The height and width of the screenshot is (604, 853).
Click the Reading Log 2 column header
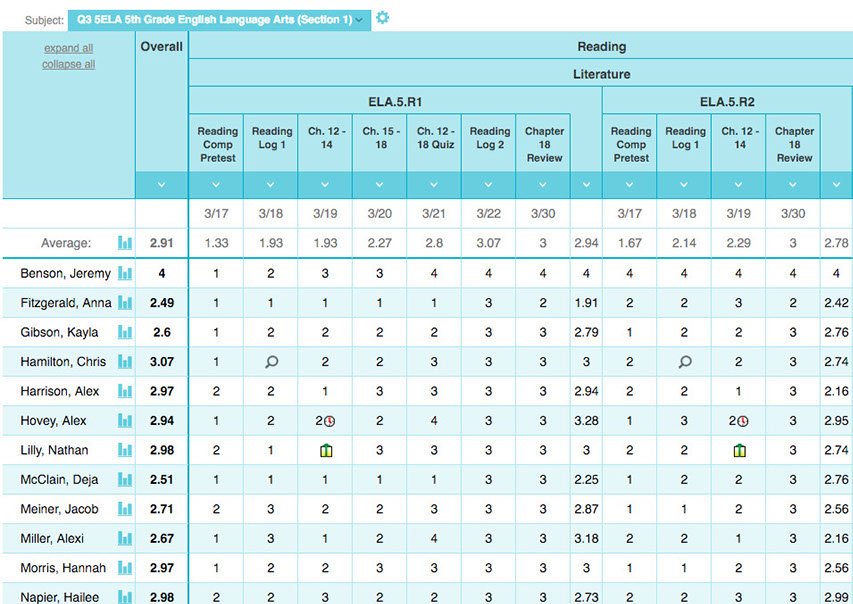pyautogui.click(x=490, y=138)
